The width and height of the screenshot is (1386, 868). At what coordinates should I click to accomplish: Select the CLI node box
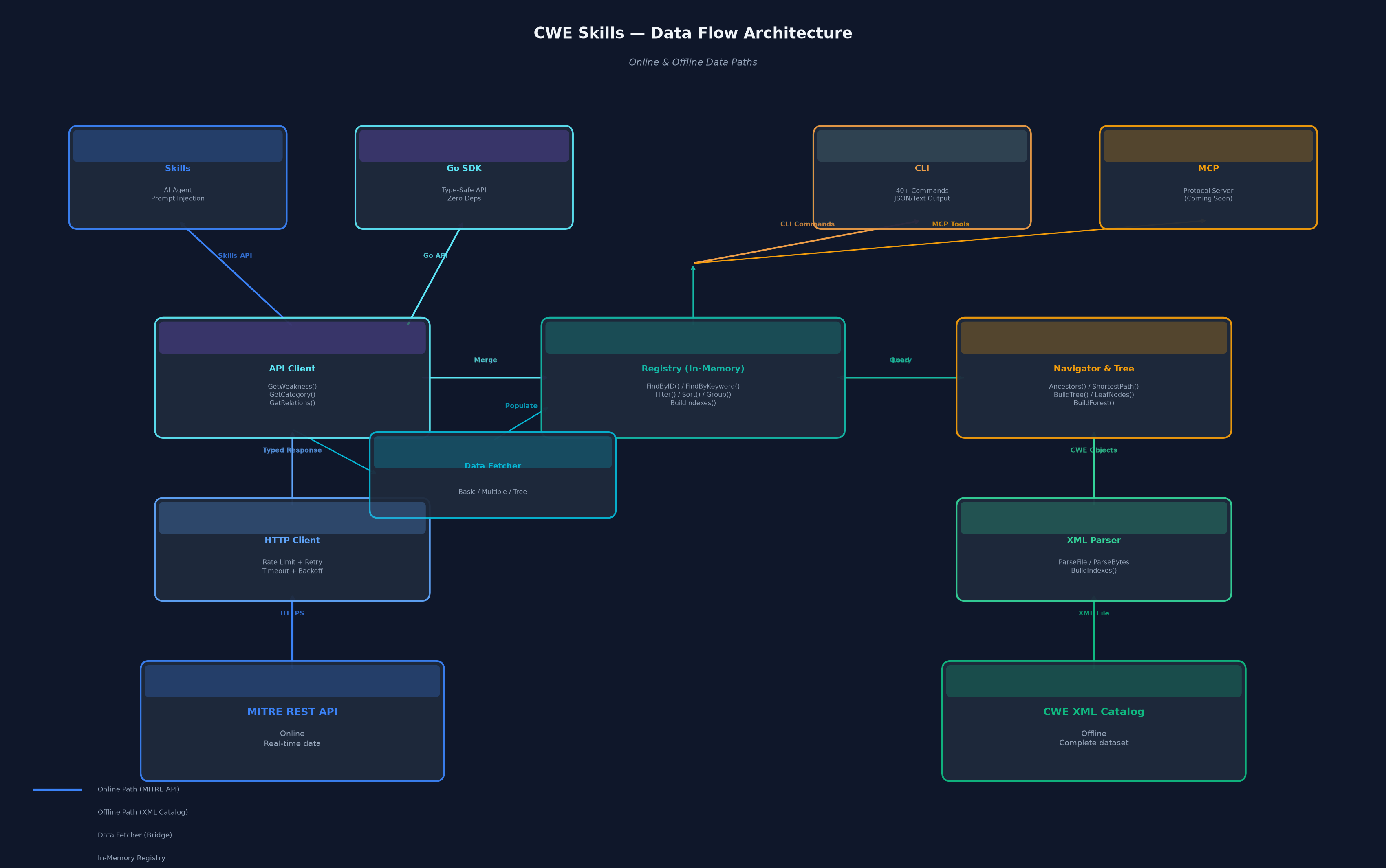pos(922,178)
